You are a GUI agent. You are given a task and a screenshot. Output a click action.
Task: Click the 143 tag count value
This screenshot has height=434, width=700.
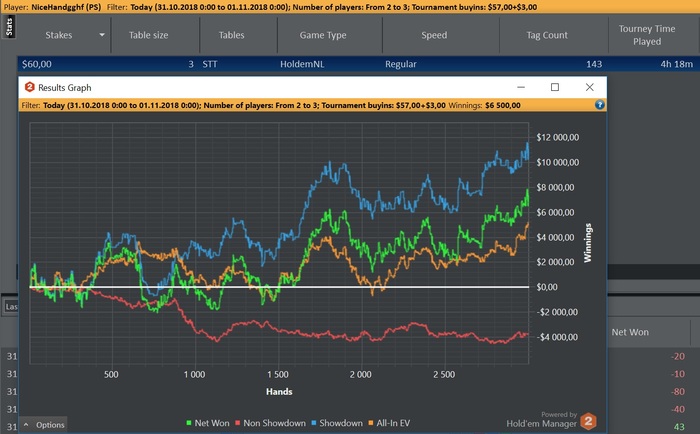[x=594, y=64]
